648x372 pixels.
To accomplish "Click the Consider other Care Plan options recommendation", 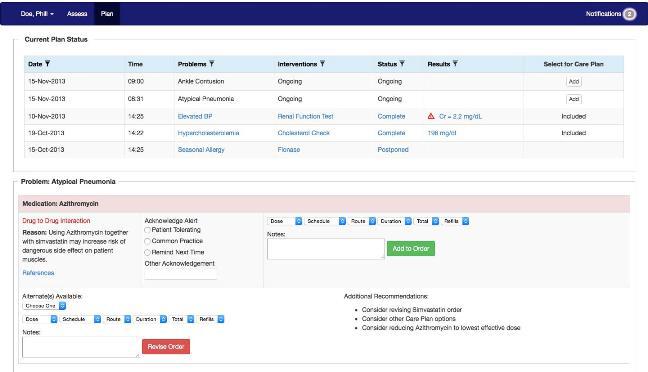I will pos(408,319).
